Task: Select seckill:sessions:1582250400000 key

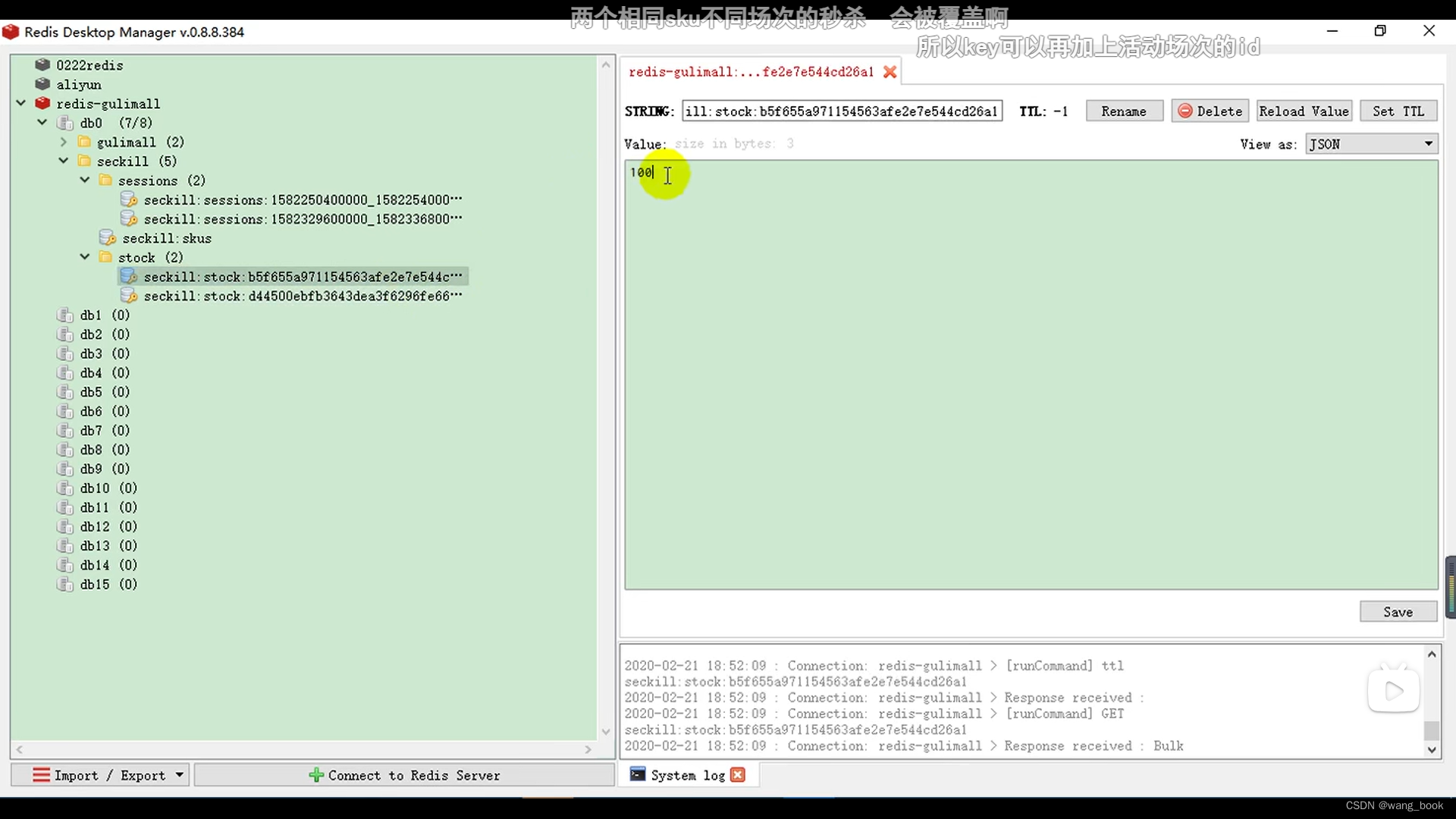Action: tap(303, 199)
